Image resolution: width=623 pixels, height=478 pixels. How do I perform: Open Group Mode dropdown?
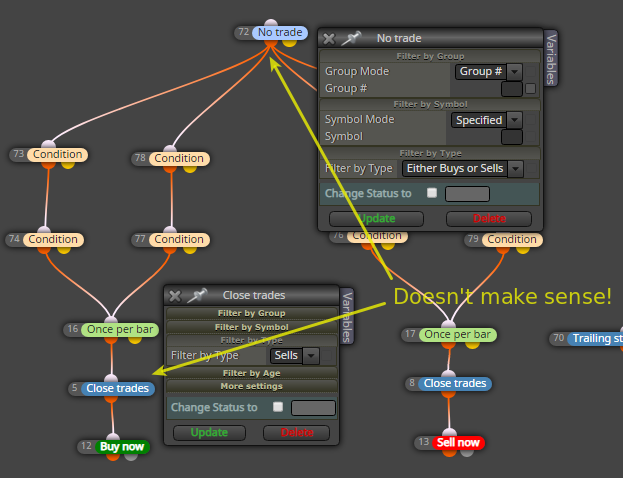coord(515,72)
